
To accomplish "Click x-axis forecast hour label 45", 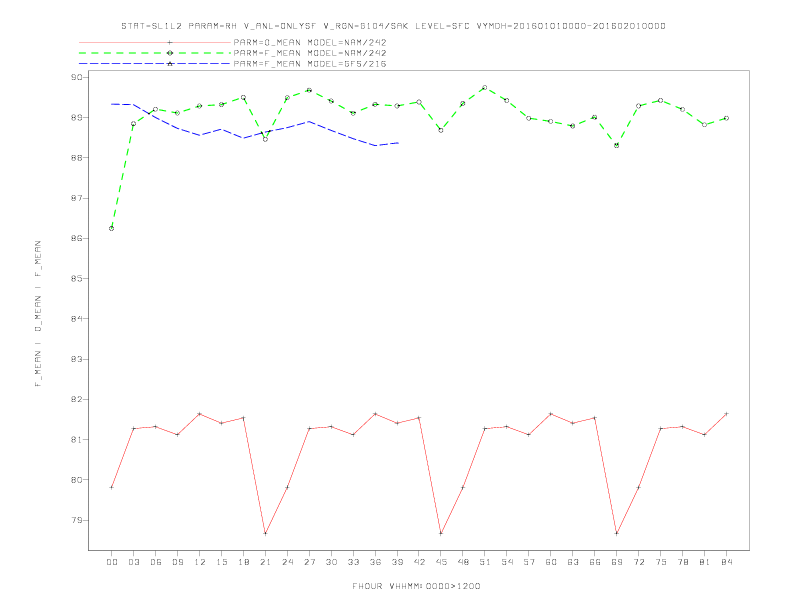I will [441, 562].
